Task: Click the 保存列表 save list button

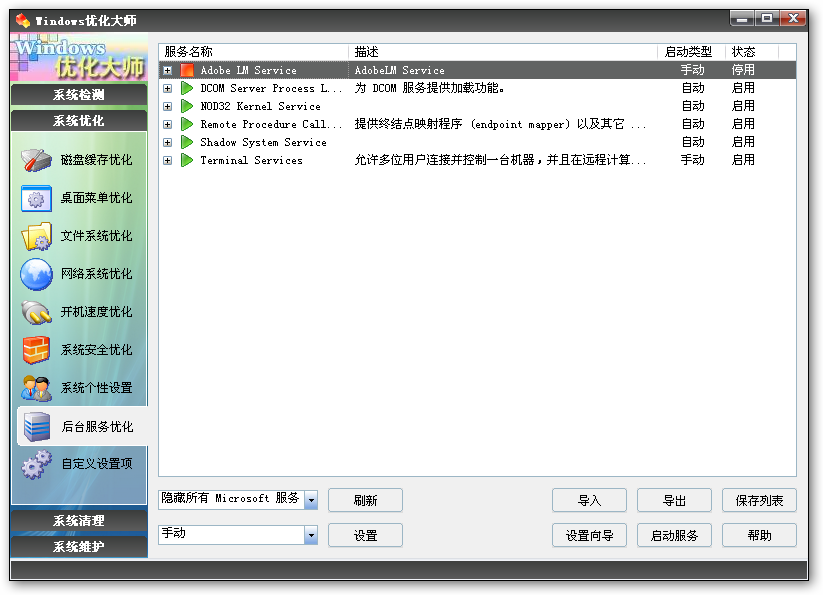Action: tap(759, 500)
